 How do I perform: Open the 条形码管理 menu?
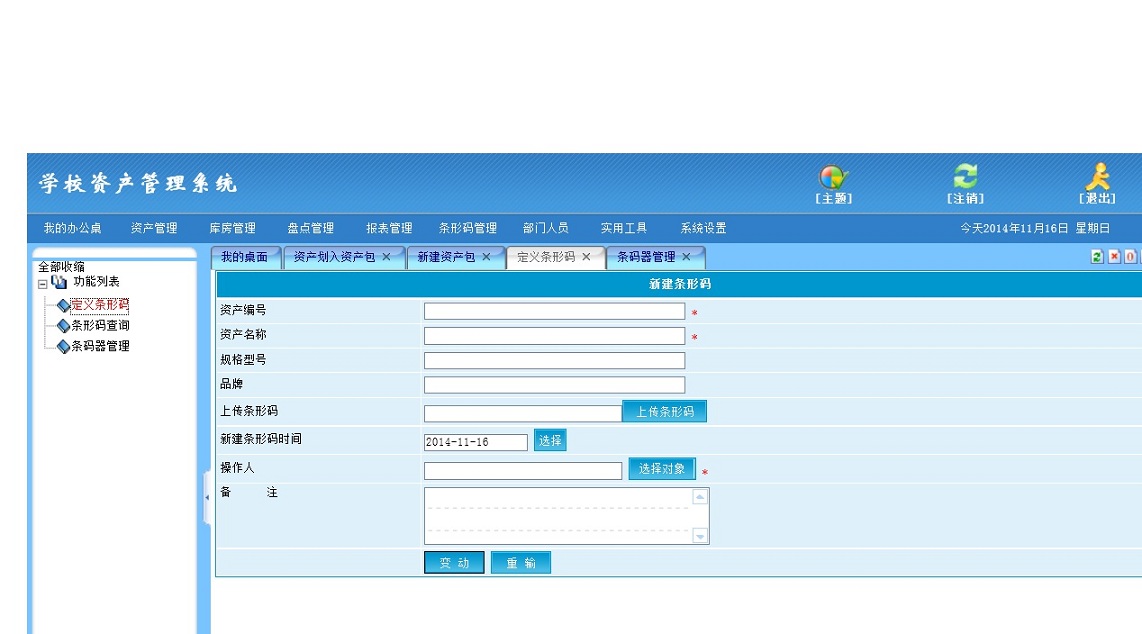[x=467, y=228]
